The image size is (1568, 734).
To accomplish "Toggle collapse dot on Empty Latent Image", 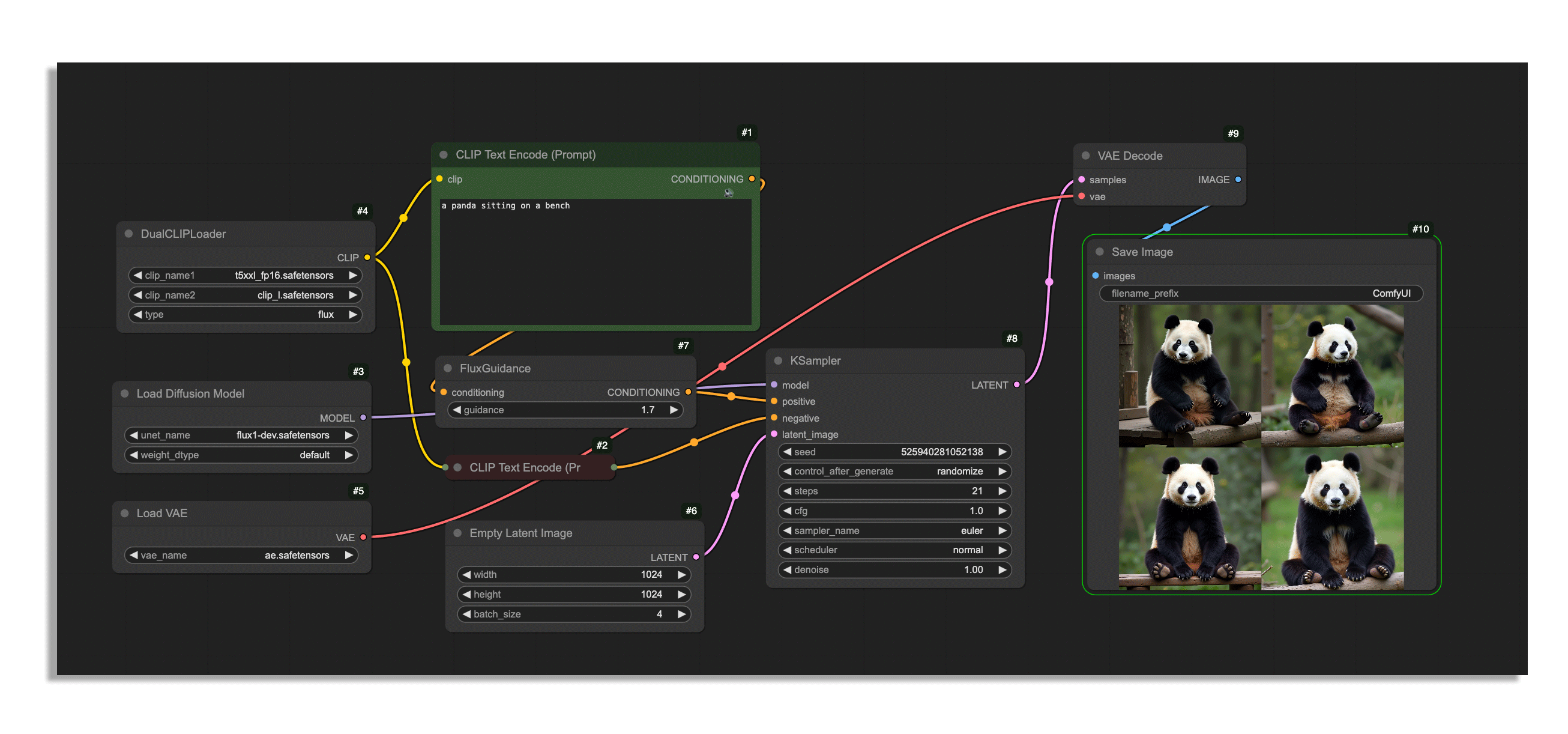I will pos(457,533).
